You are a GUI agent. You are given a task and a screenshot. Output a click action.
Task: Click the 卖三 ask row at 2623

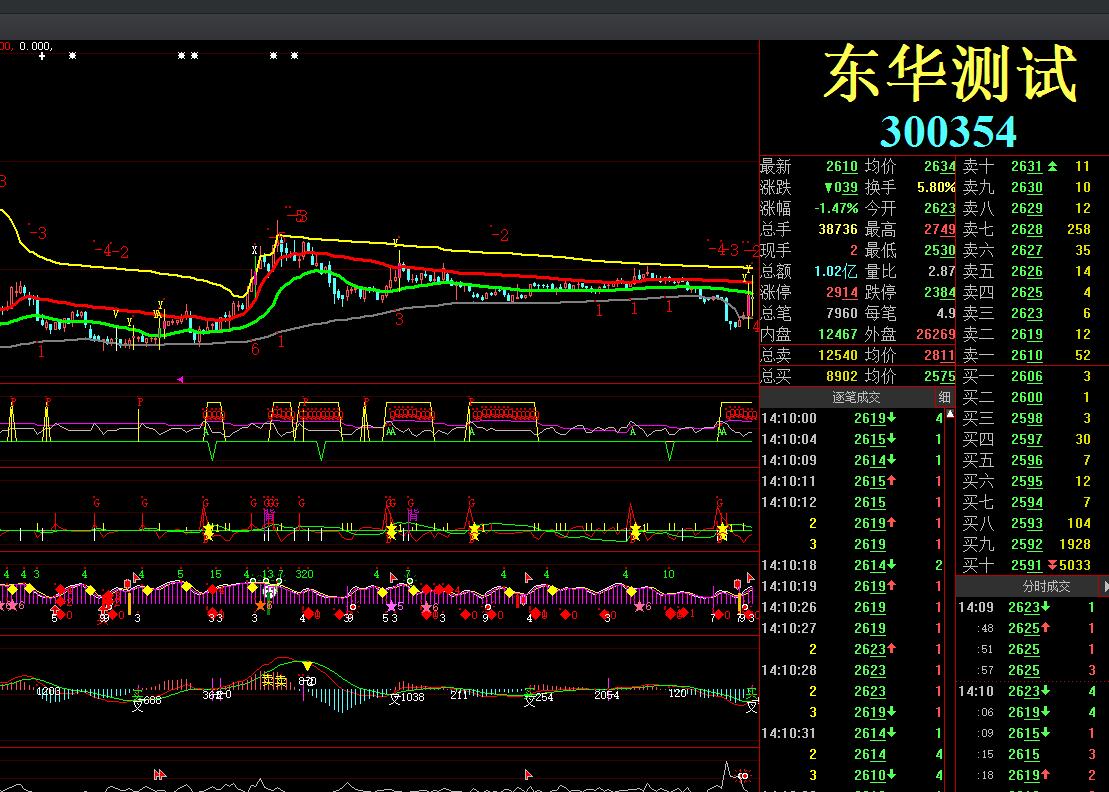pyautogui.click(x=1031, y=313)
